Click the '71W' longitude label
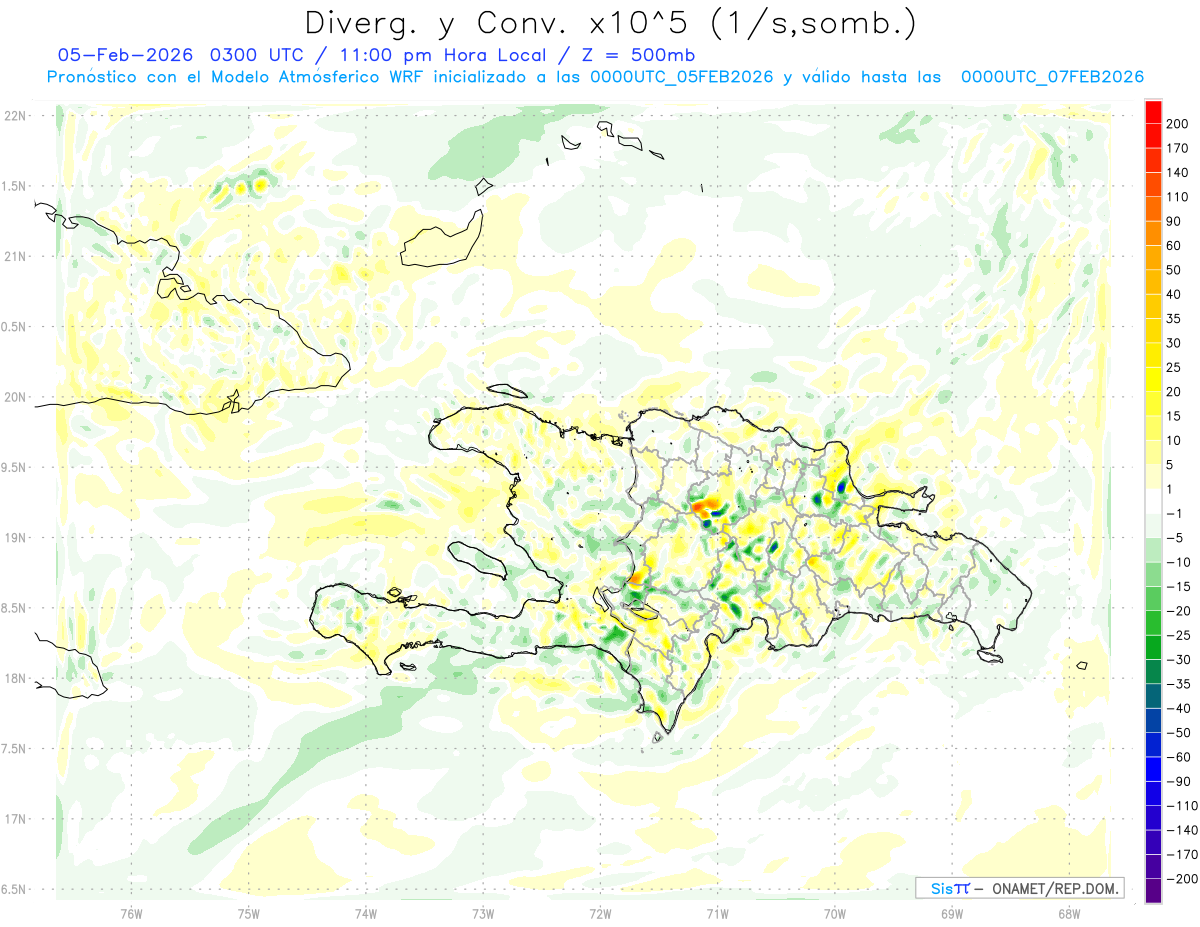Image resolution: width=1200 pixels, height=927 pixels. pyautogui.click(x=717, y=913)
